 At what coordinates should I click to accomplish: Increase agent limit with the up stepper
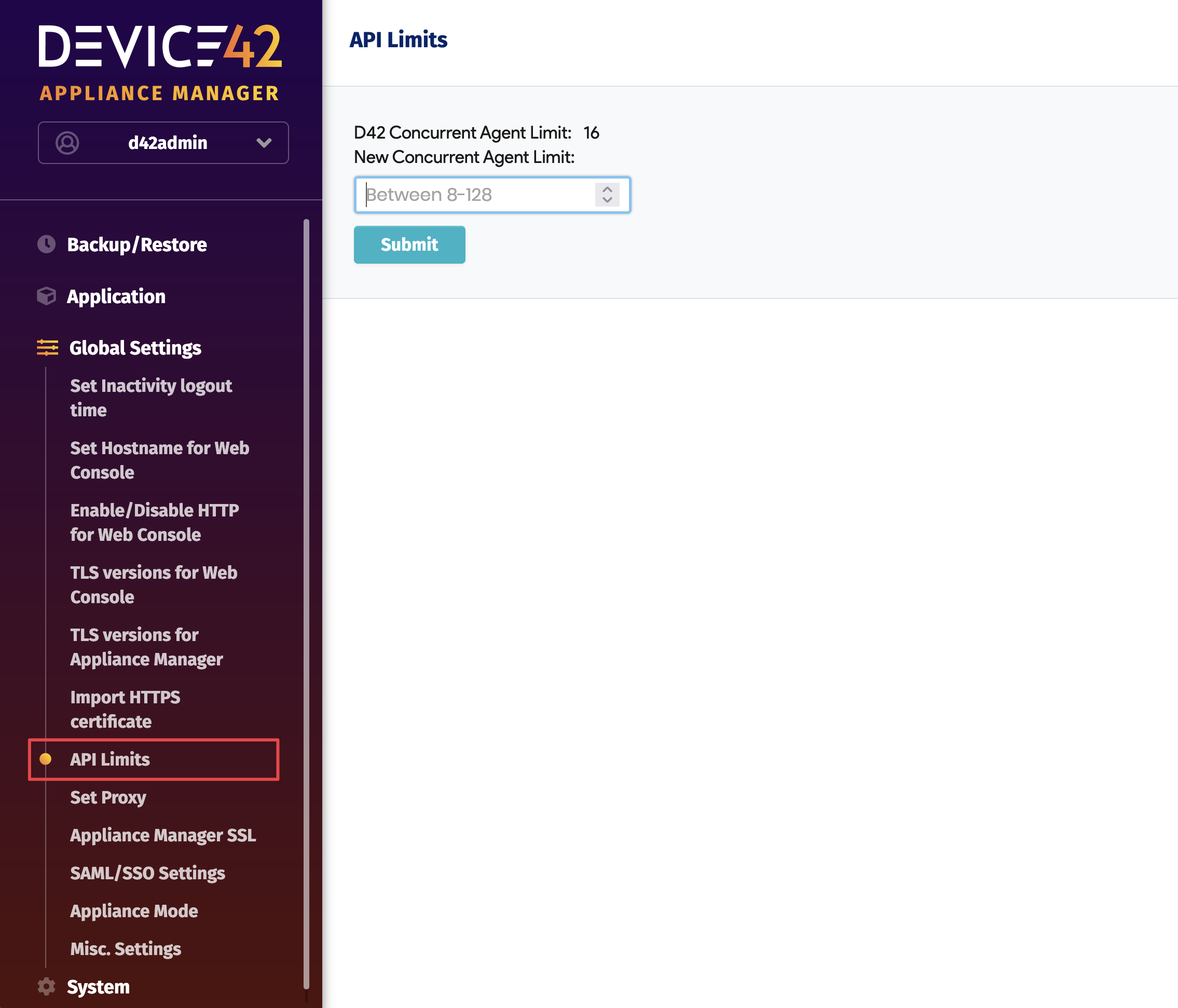(607, 189)
